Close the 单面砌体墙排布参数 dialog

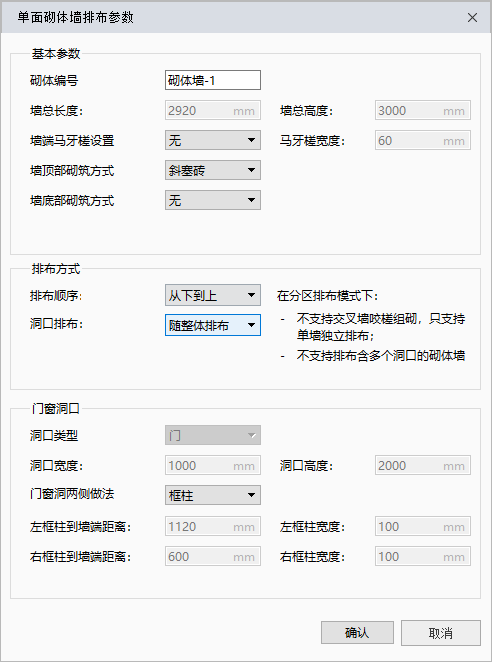tap(472, 17)
